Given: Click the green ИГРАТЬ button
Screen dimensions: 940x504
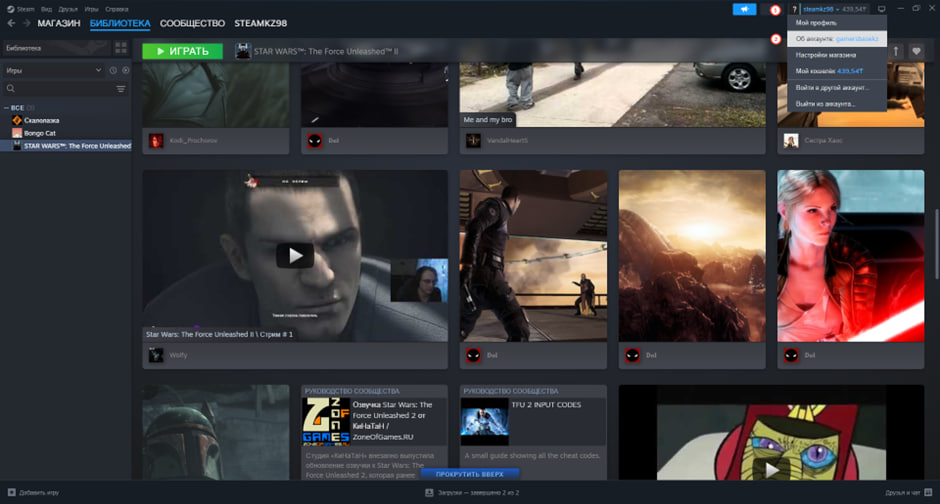Looking at the screenshot, I should [x=182, y=52].
